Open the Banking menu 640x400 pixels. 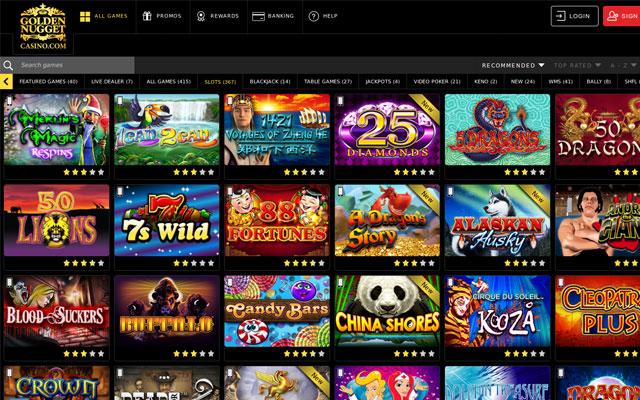pyautogui.click(x=274, y=16)
